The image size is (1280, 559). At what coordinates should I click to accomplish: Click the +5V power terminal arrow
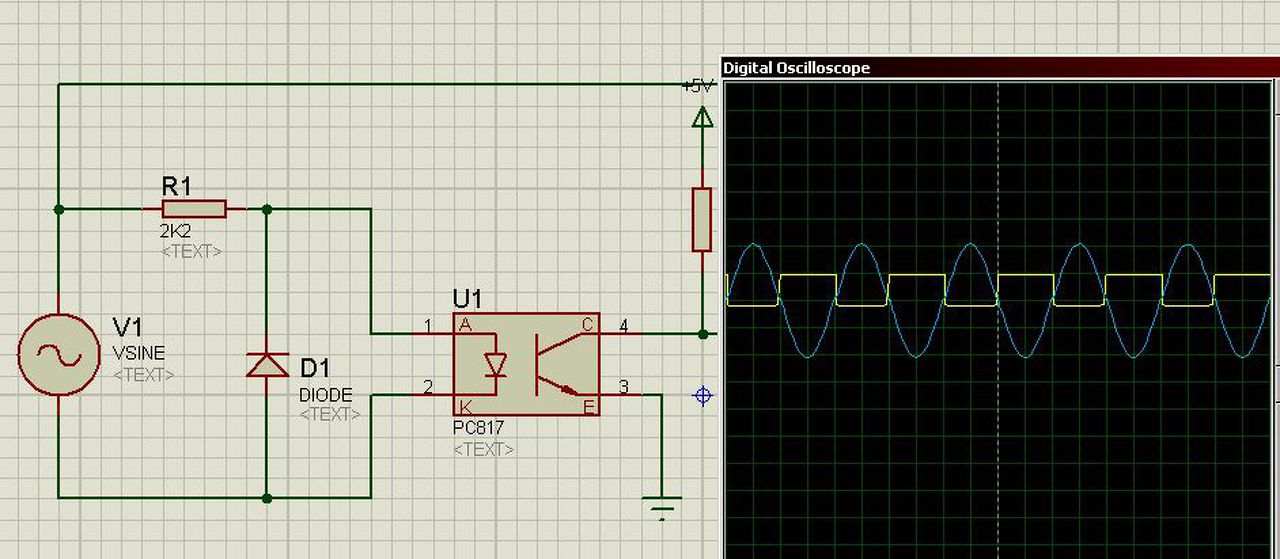[703, 119]
